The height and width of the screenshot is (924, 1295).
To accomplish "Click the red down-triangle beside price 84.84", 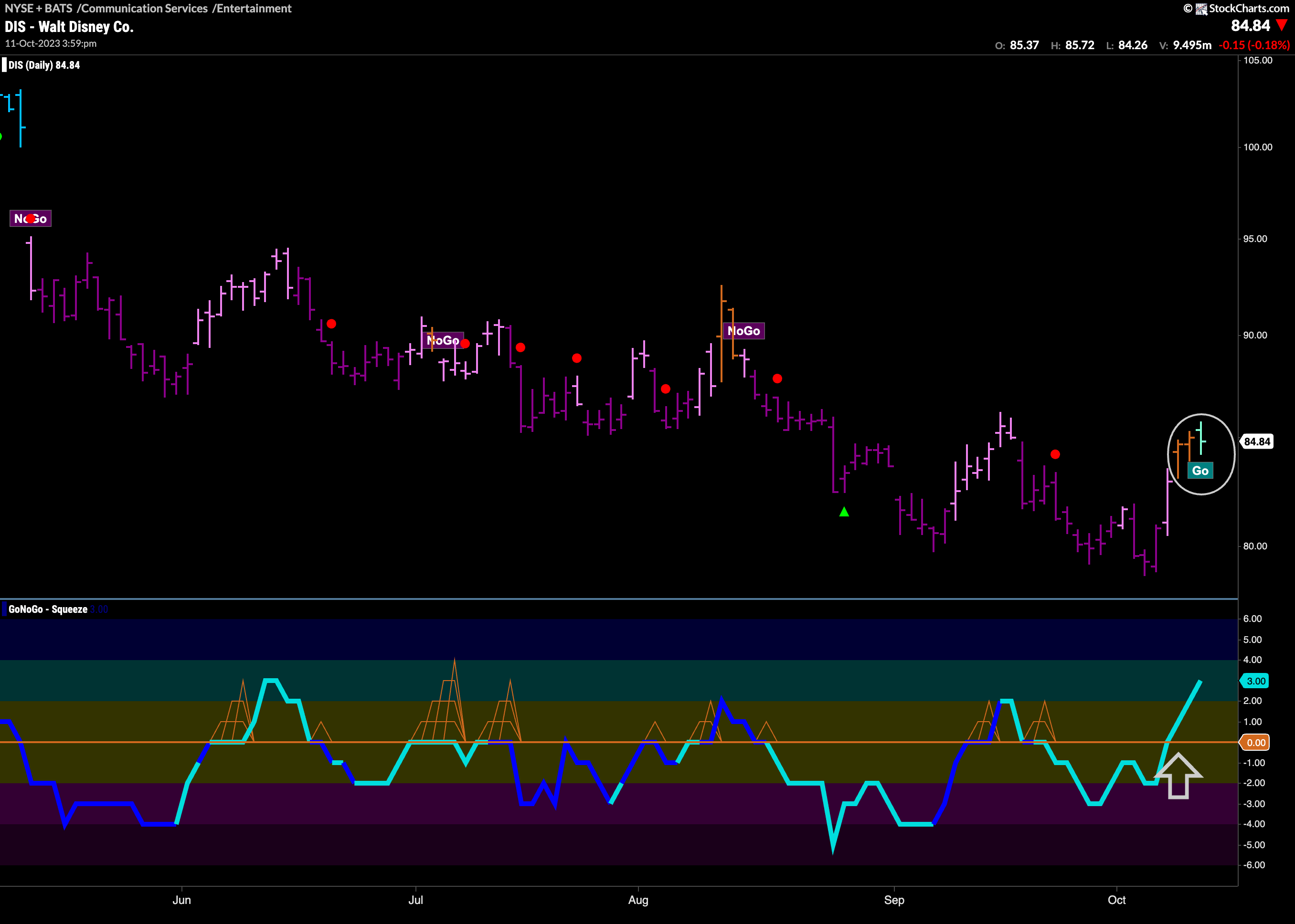I will point(1282,25).
